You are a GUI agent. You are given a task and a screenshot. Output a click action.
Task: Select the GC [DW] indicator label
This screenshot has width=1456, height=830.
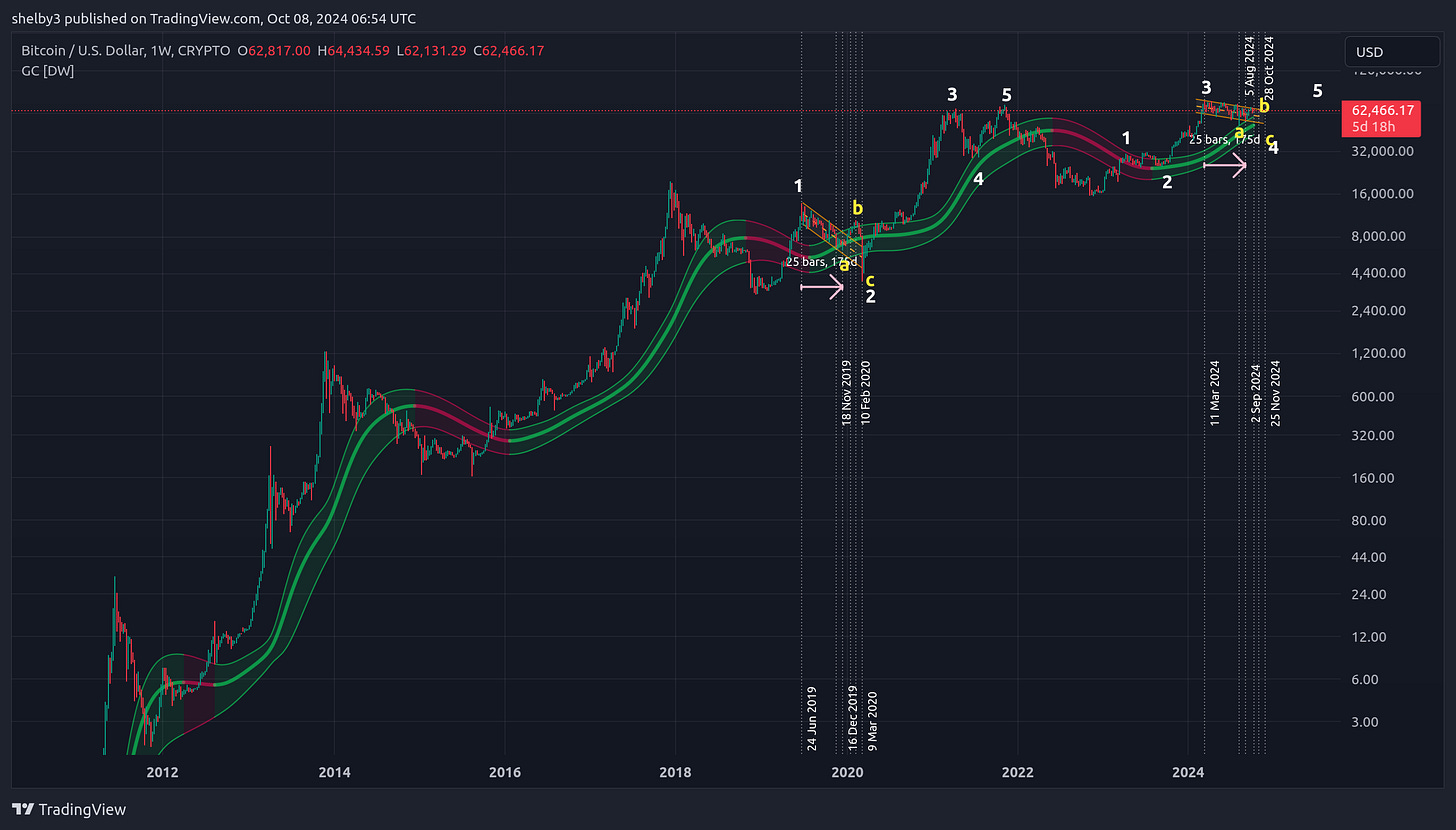tap(48, 71)
